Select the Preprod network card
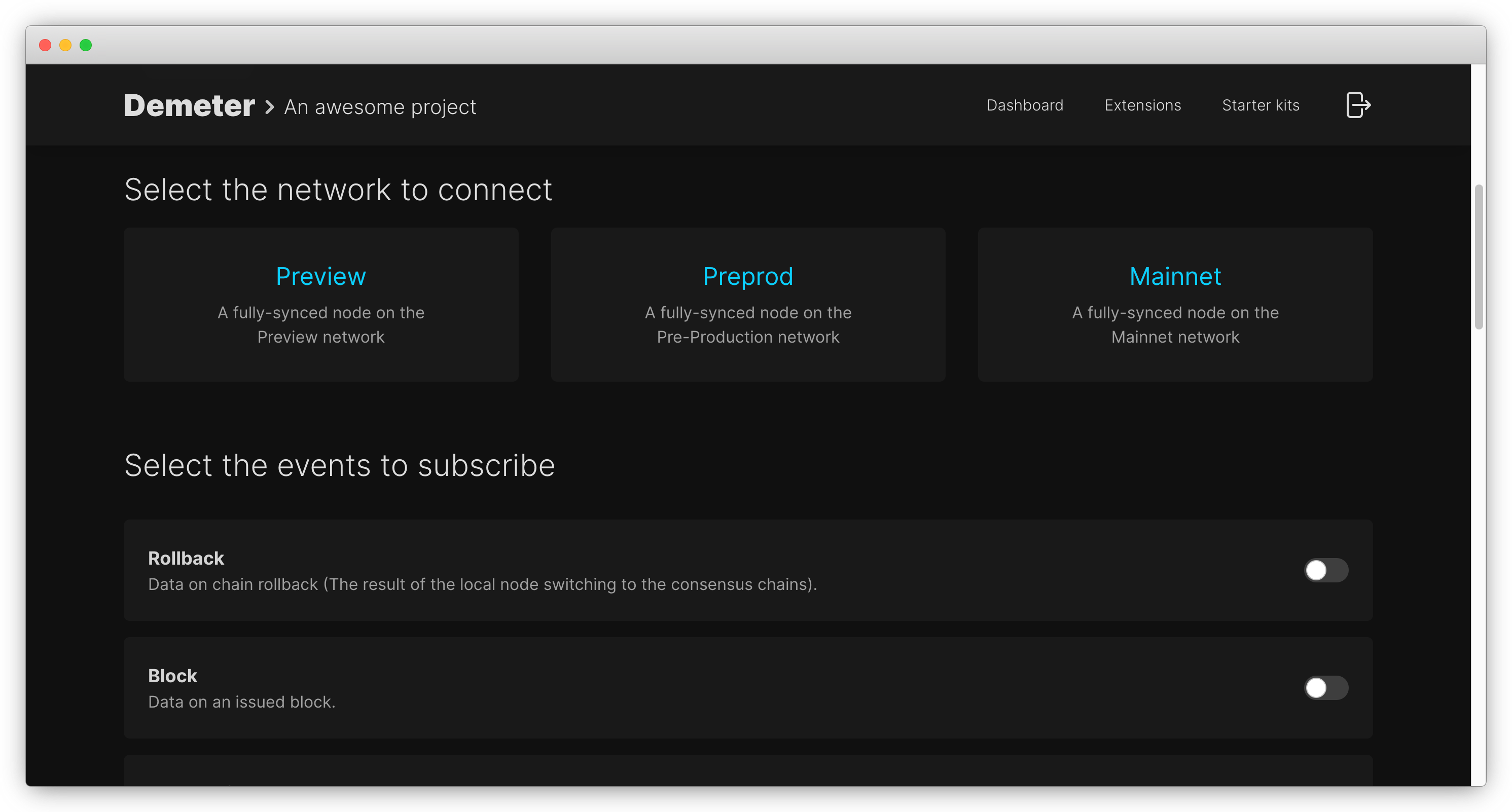1512x812 pixels. pyautogui.click(x=748, y=305)
